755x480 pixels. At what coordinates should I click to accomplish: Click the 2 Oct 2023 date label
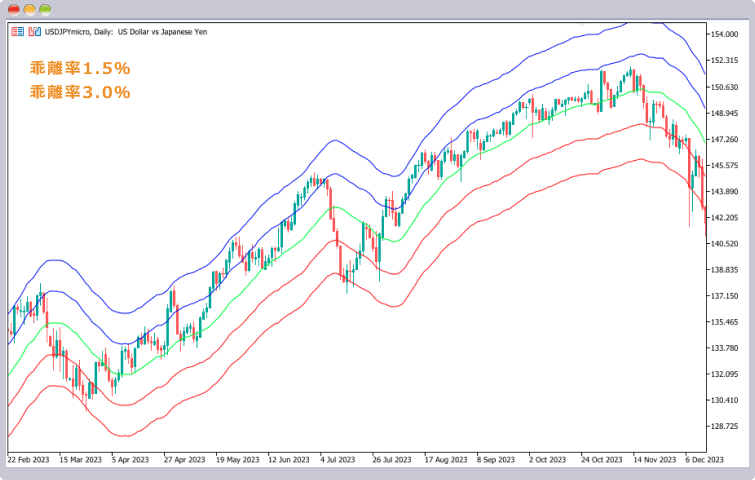[547, 460]
